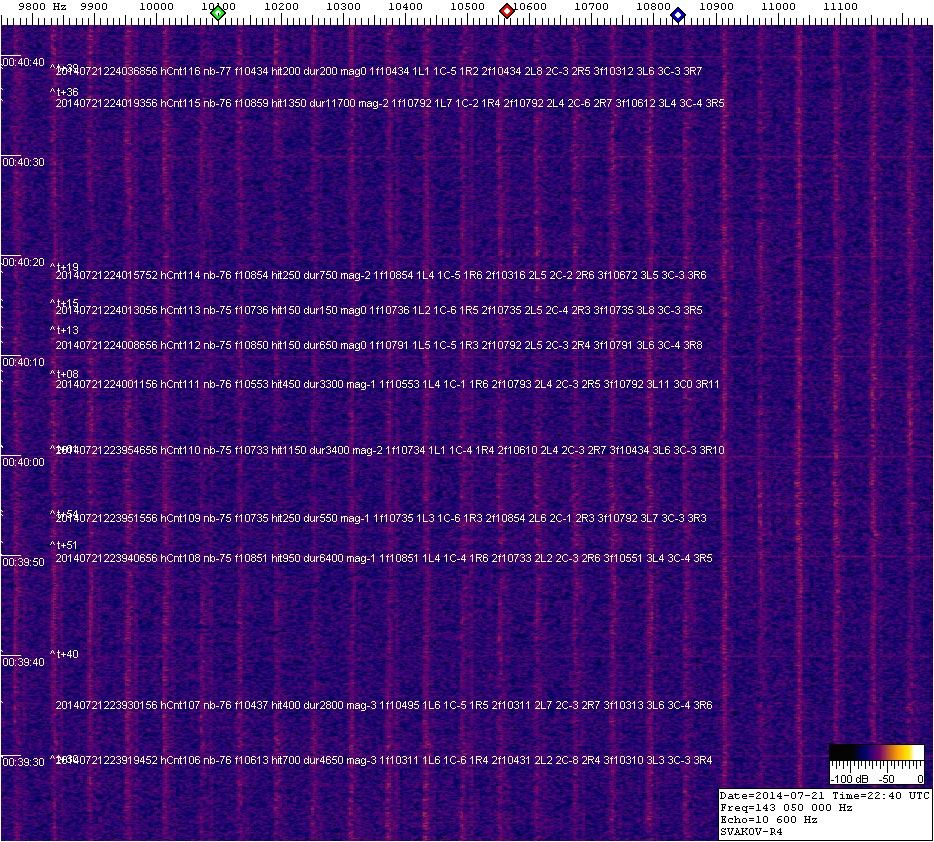The height and width of the screenshot is (842, 934).
Task: Select the hCnt111 detection log entry
Action: coord(387,385)
